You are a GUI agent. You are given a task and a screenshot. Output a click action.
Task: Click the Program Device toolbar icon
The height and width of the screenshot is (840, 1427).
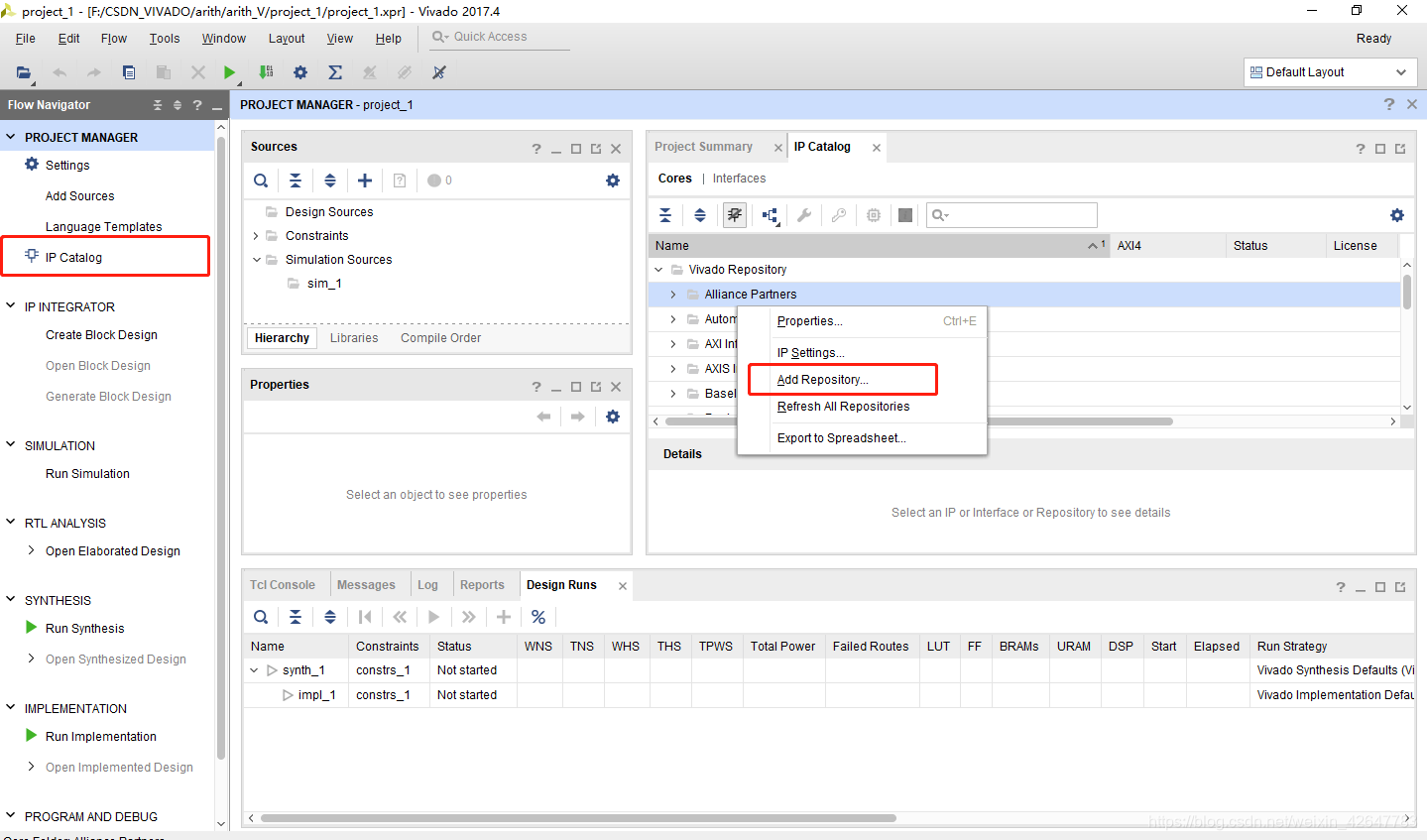[266, 72]
